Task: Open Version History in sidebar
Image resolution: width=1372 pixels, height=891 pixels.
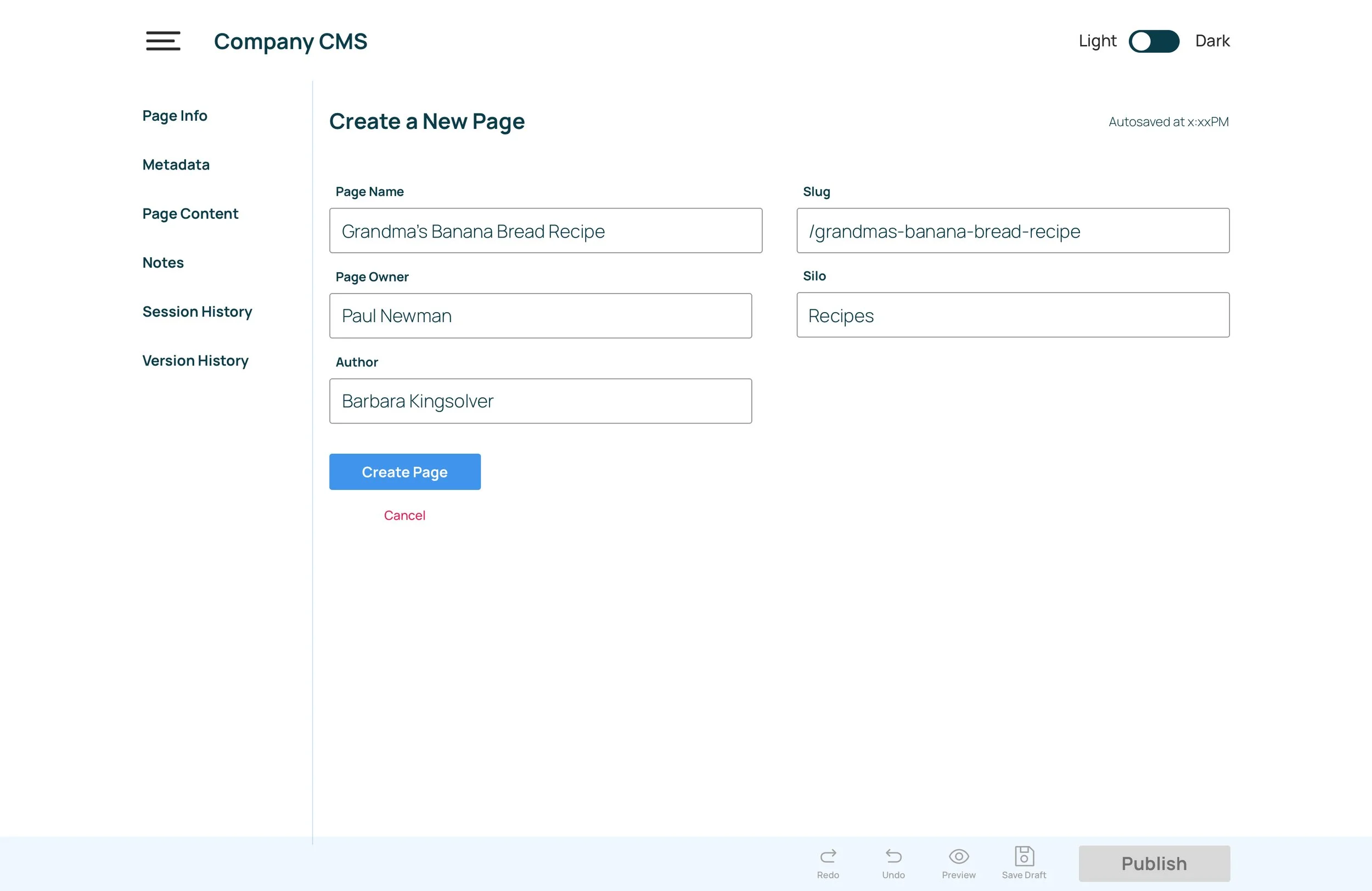Action: coord(195,361)
